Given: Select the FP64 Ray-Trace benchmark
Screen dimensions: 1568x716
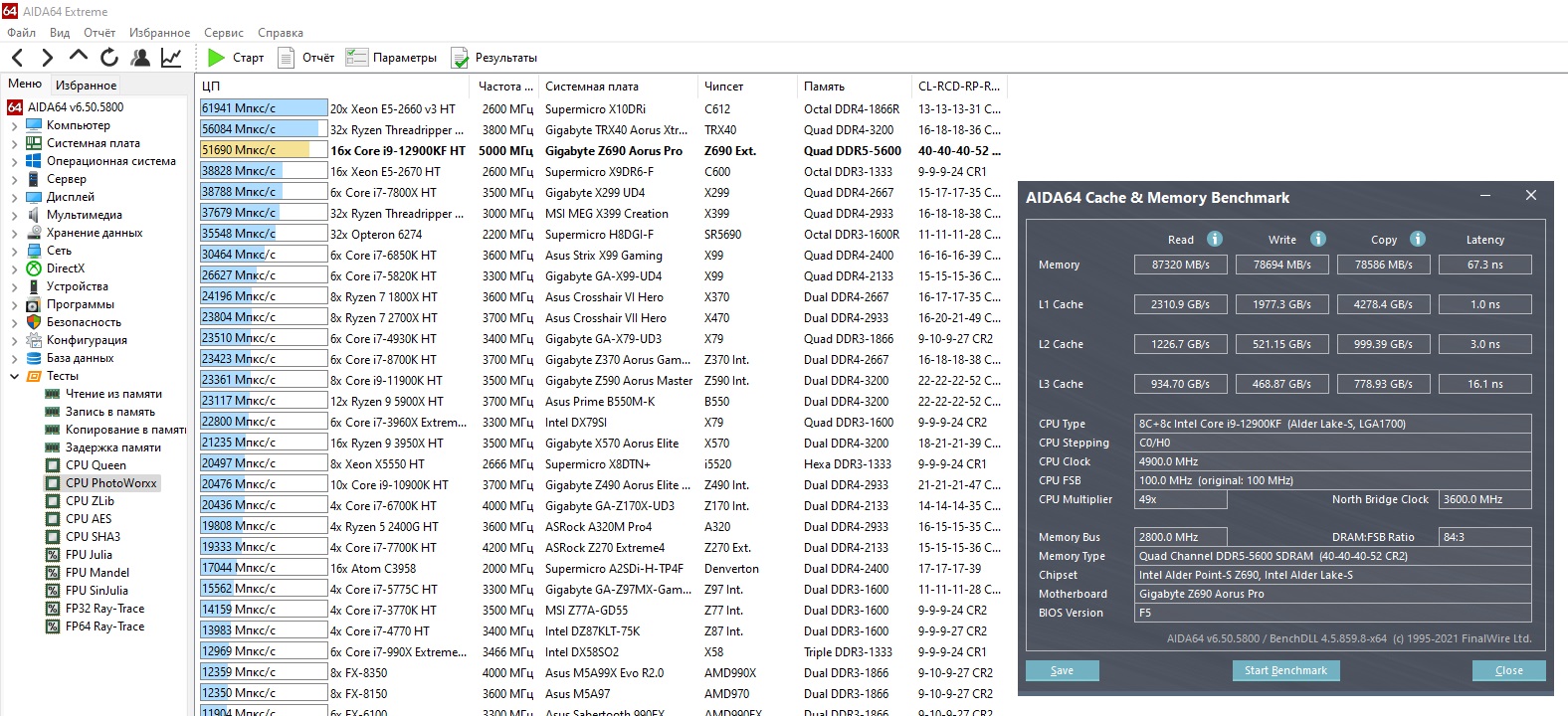Looking at the screenshot, I should click(104, 626).
